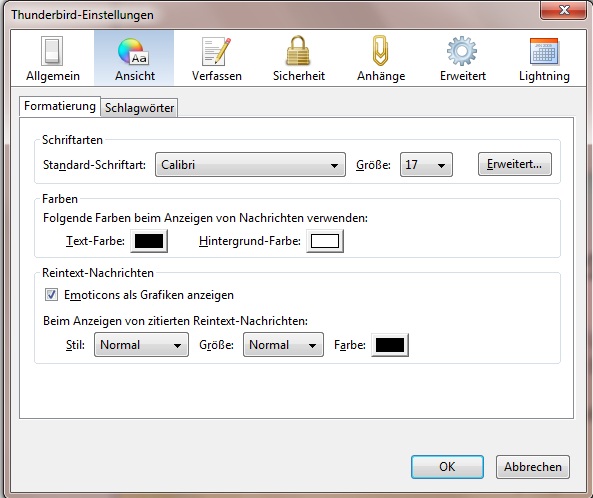Confirm settings with the OK button
This screenshot has width=593, height=498.
click(x=447, y=467)
